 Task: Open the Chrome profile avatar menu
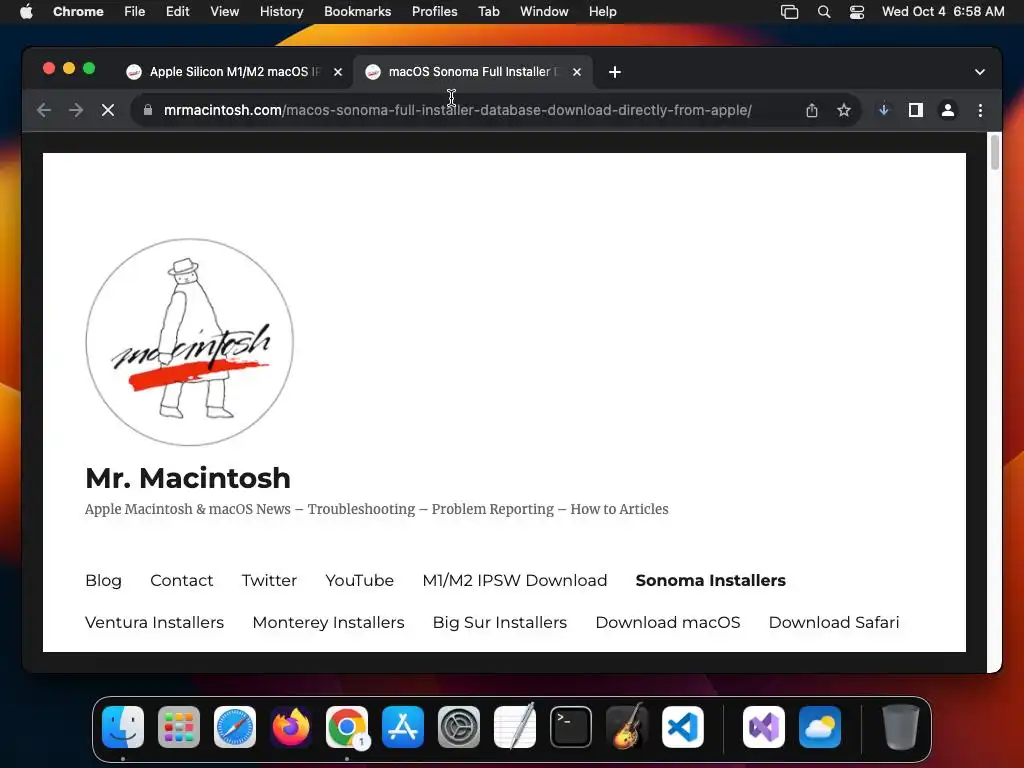948,110
